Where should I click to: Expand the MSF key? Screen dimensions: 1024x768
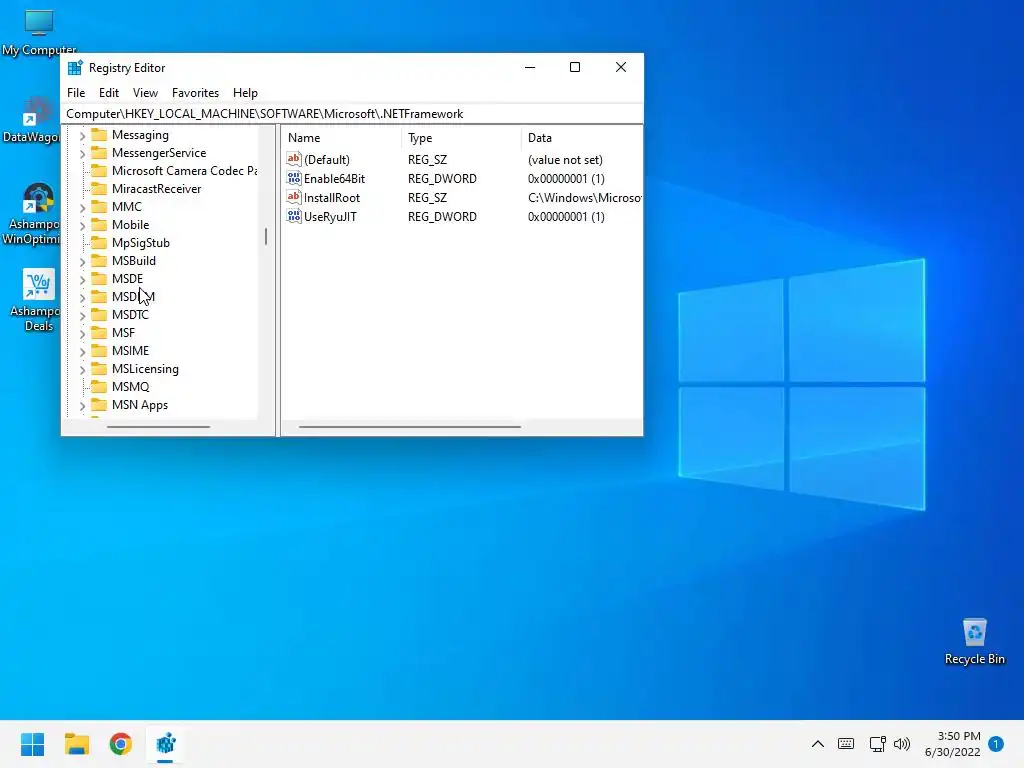[x=82, y=334]
